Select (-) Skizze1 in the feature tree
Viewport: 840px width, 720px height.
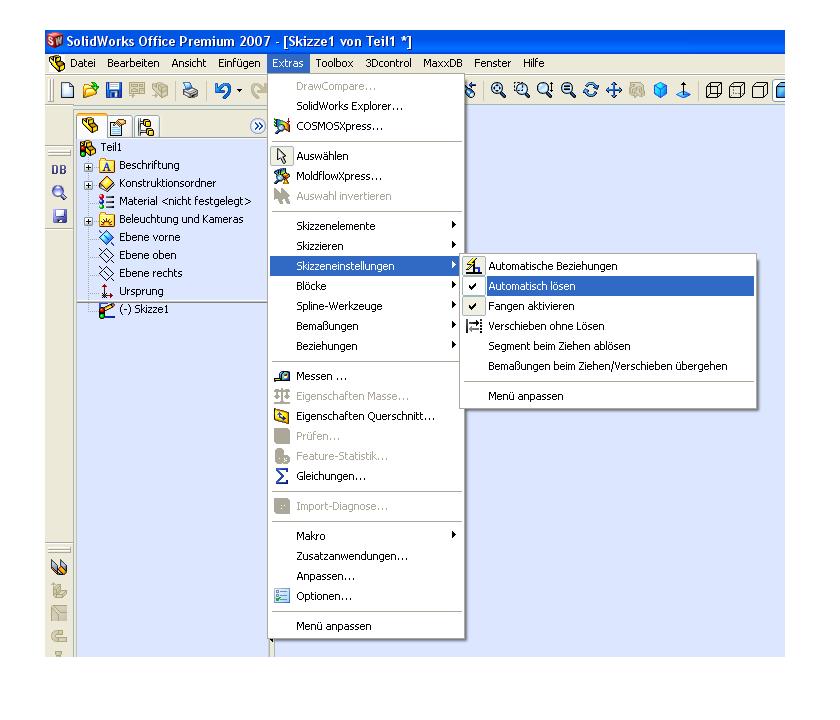pos(144,310)
